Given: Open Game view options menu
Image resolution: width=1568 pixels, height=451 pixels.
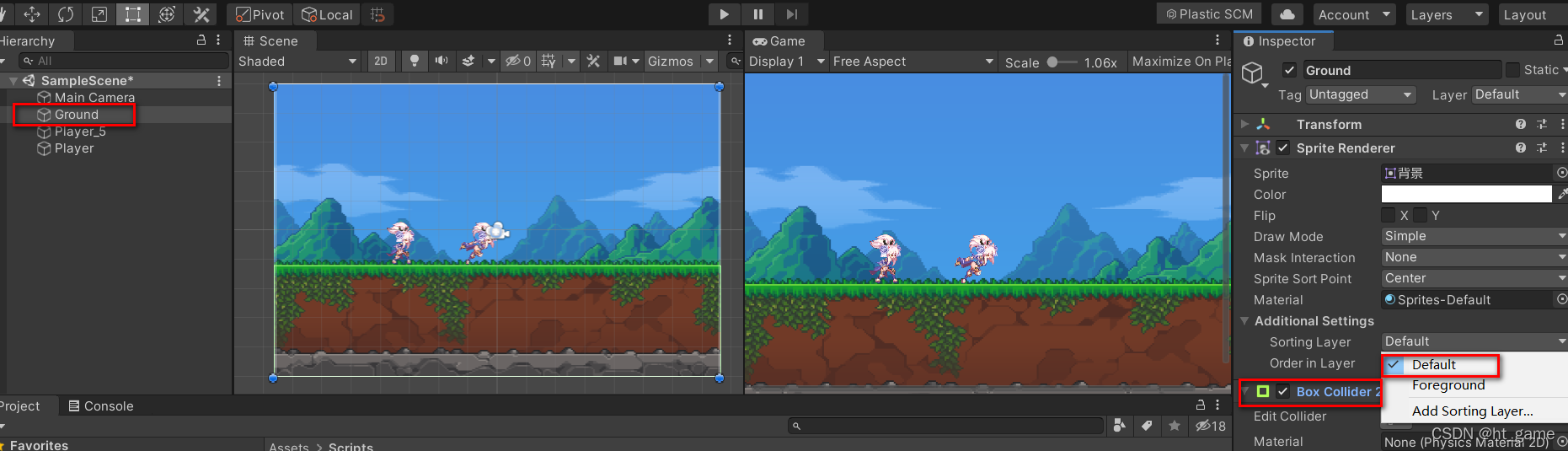Looking at the screenshot, I should tap(1217, 40).
